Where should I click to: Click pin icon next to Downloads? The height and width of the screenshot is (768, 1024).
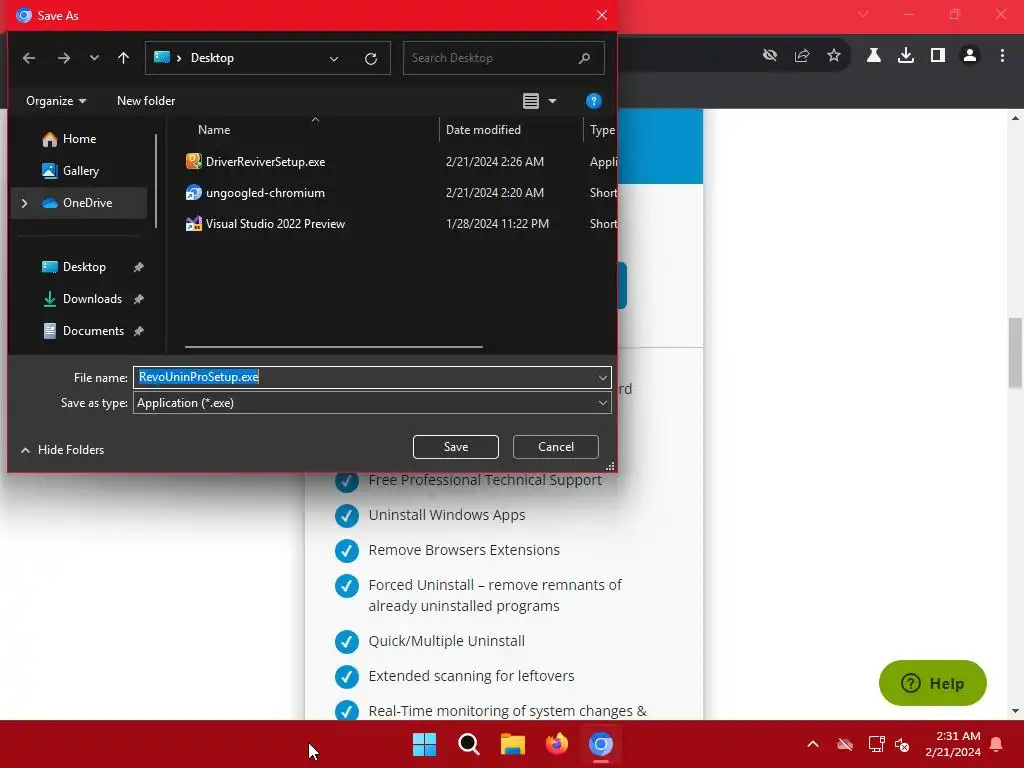[138, 299]
